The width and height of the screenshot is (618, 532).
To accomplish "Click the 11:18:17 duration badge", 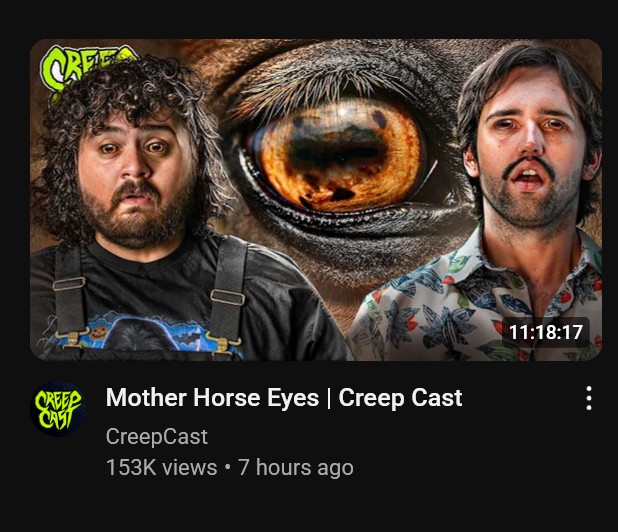I will pyautogui.click(x=545, y=332).
